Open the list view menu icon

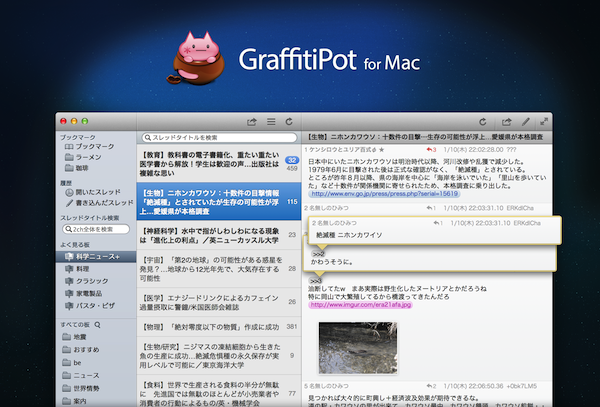coord(271,122)
